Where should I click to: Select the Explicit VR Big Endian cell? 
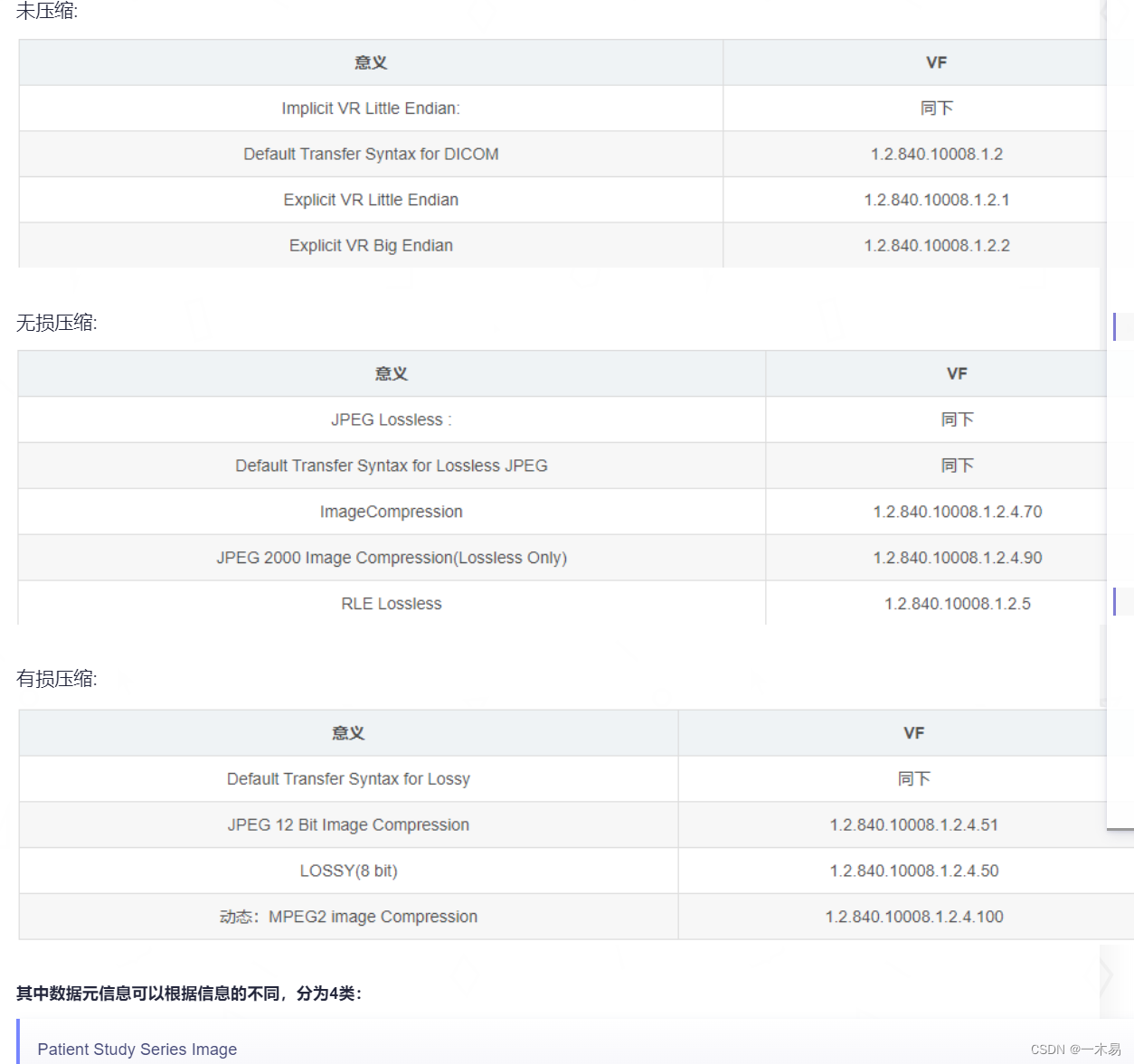(x=371, y=245)
